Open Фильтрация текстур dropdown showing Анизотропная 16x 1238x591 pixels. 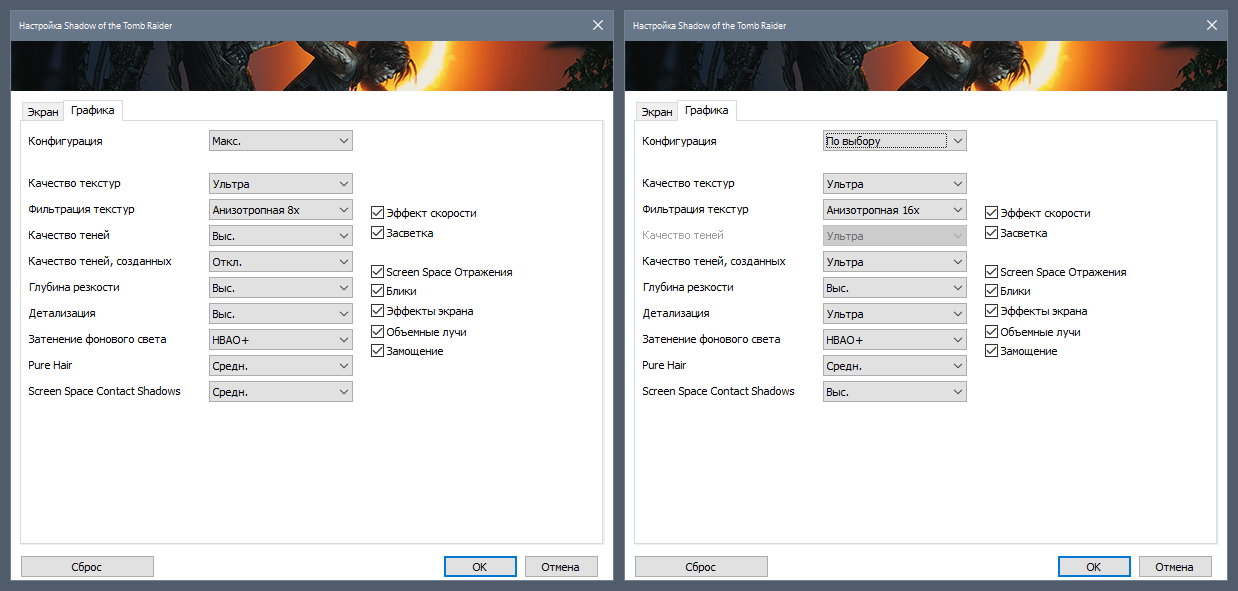tap(895, 210)
